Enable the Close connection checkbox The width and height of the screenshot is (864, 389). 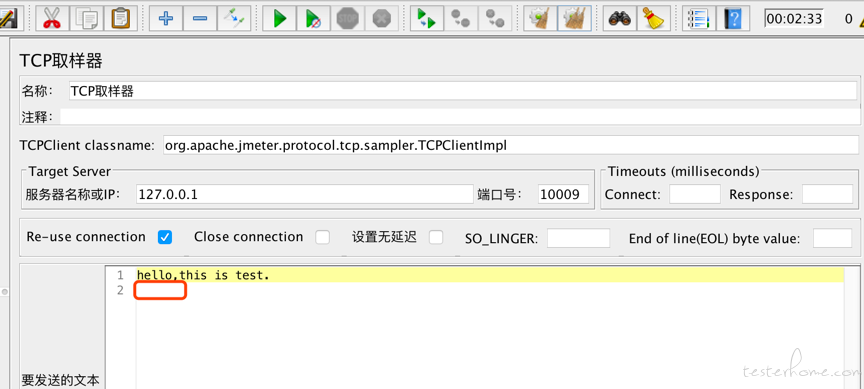(322, 237)
